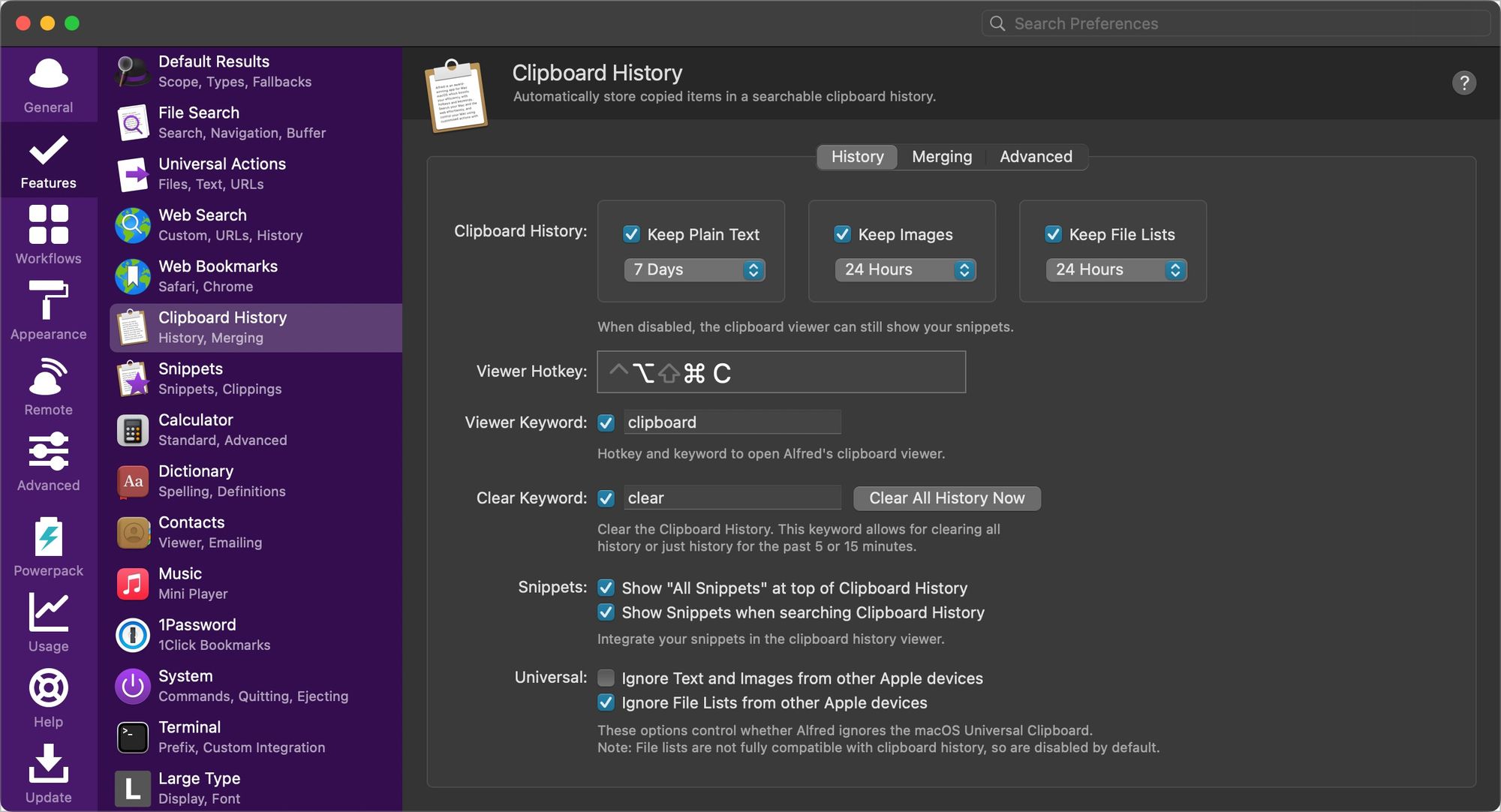The width and height of the screenshot is (1501, 812).
Task: Select the Remote sidebar icon
Action: [x=48, y=377]
